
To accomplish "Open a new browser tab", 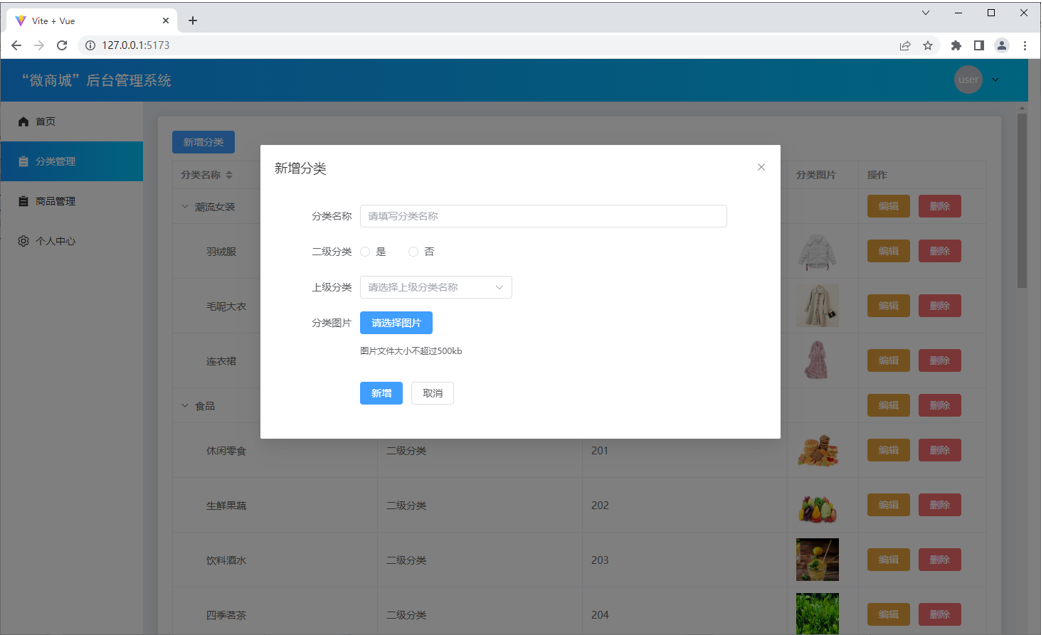I will (193, 21).
